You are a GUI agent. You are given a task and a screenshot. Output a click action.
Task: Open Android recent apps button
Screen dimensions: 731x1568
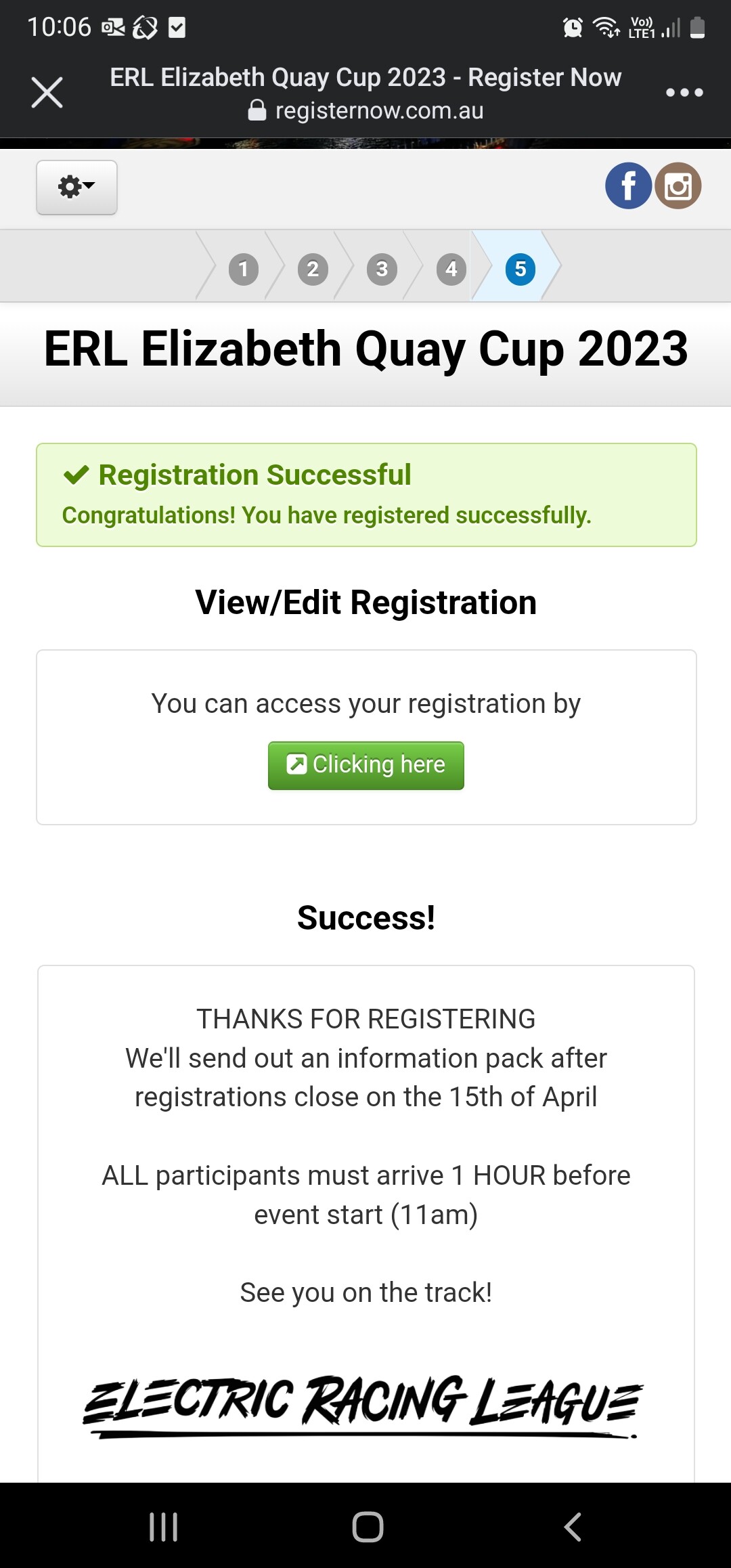click(163, 1527)
